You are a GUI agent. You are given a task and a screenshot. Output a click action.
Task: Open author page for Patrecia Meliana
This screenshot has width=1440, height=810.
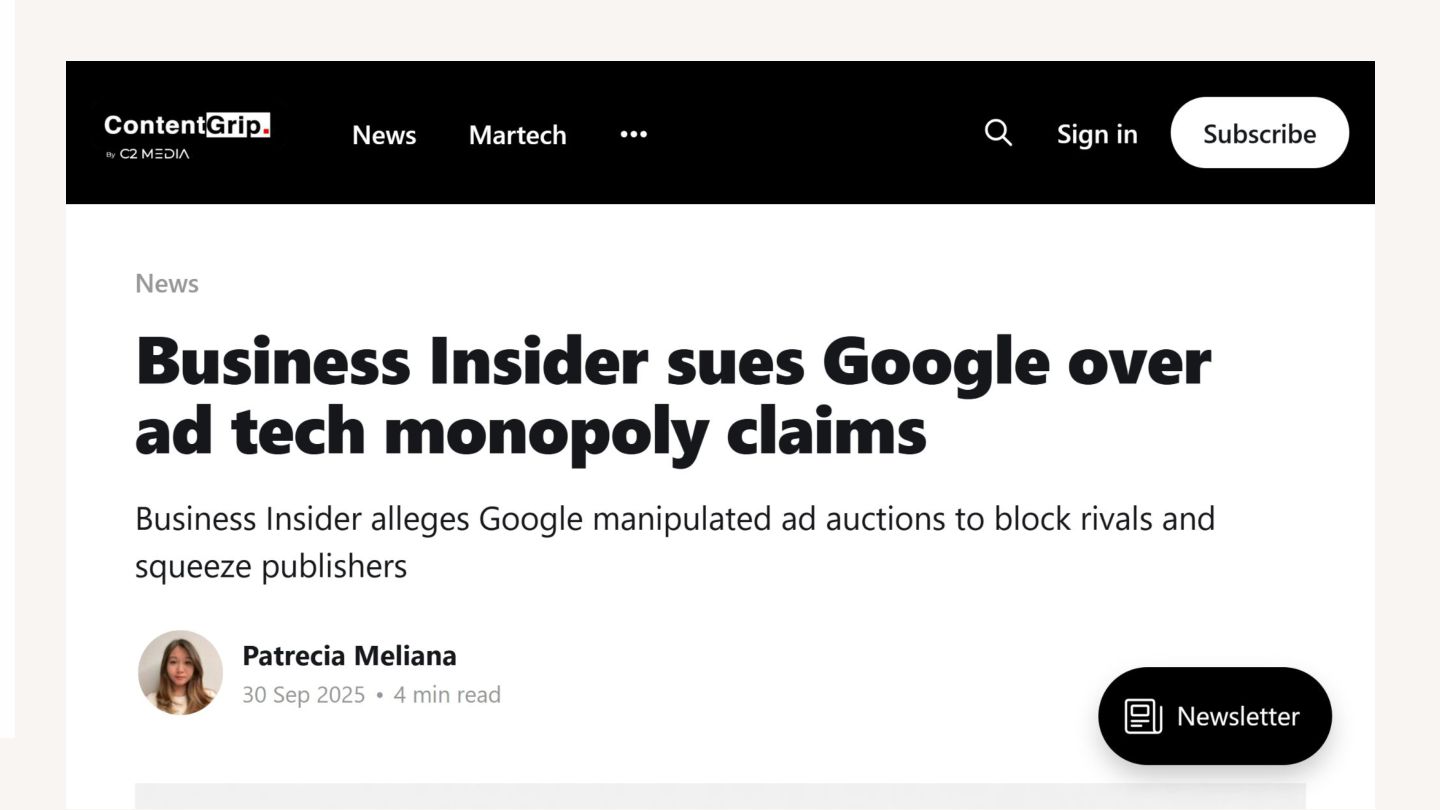click(349, 656)
